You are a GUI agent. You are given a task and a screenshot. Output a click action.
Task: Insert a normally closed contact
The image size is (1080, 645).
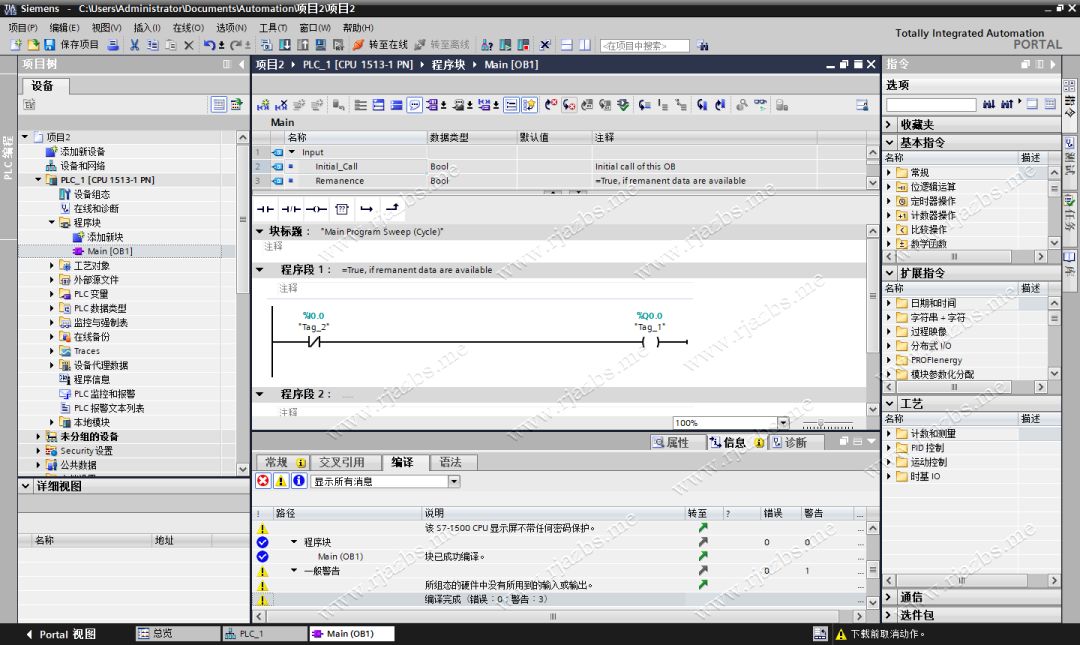point(290,208)
